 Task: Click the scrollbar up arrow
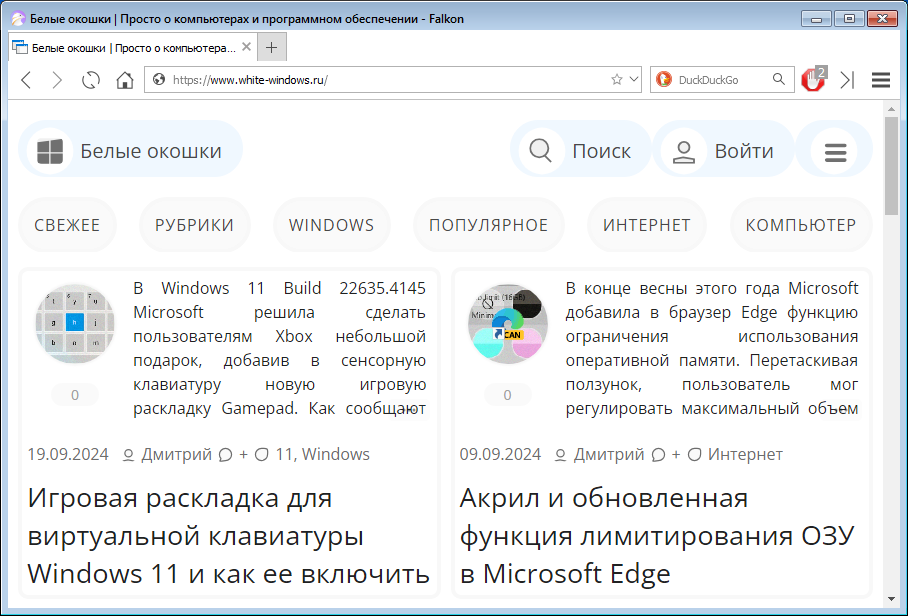click(x=891, y=108)
